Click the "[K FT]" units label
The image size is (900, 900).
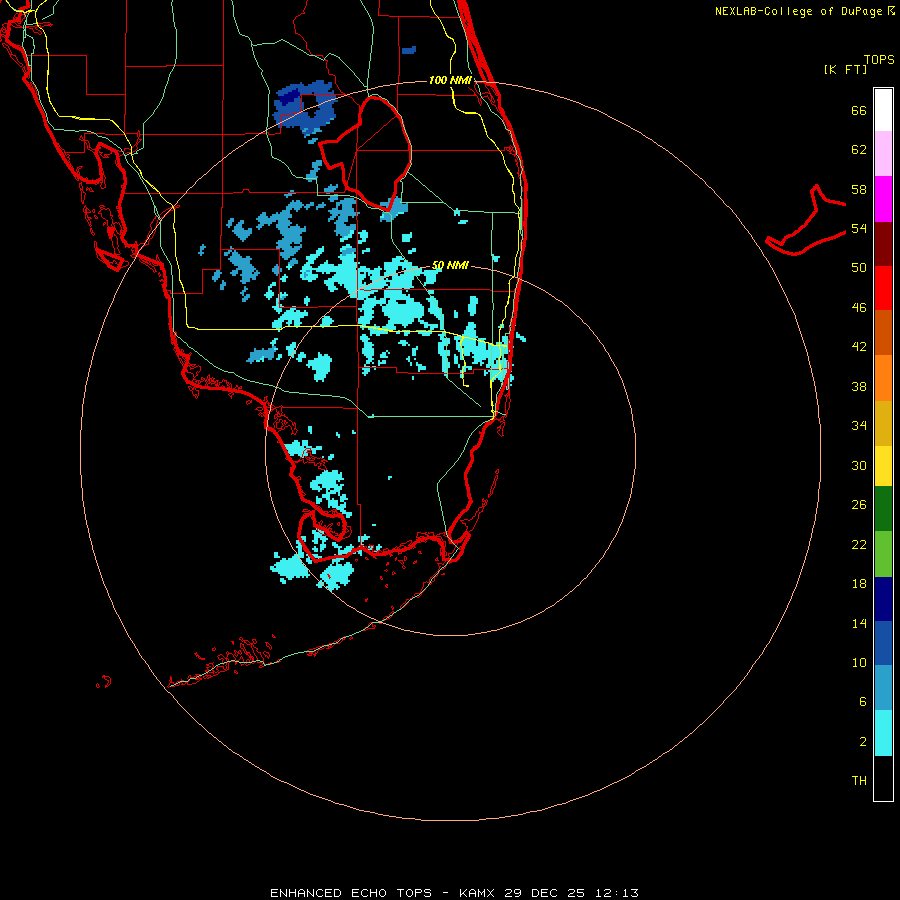click(x=845, y=69)
